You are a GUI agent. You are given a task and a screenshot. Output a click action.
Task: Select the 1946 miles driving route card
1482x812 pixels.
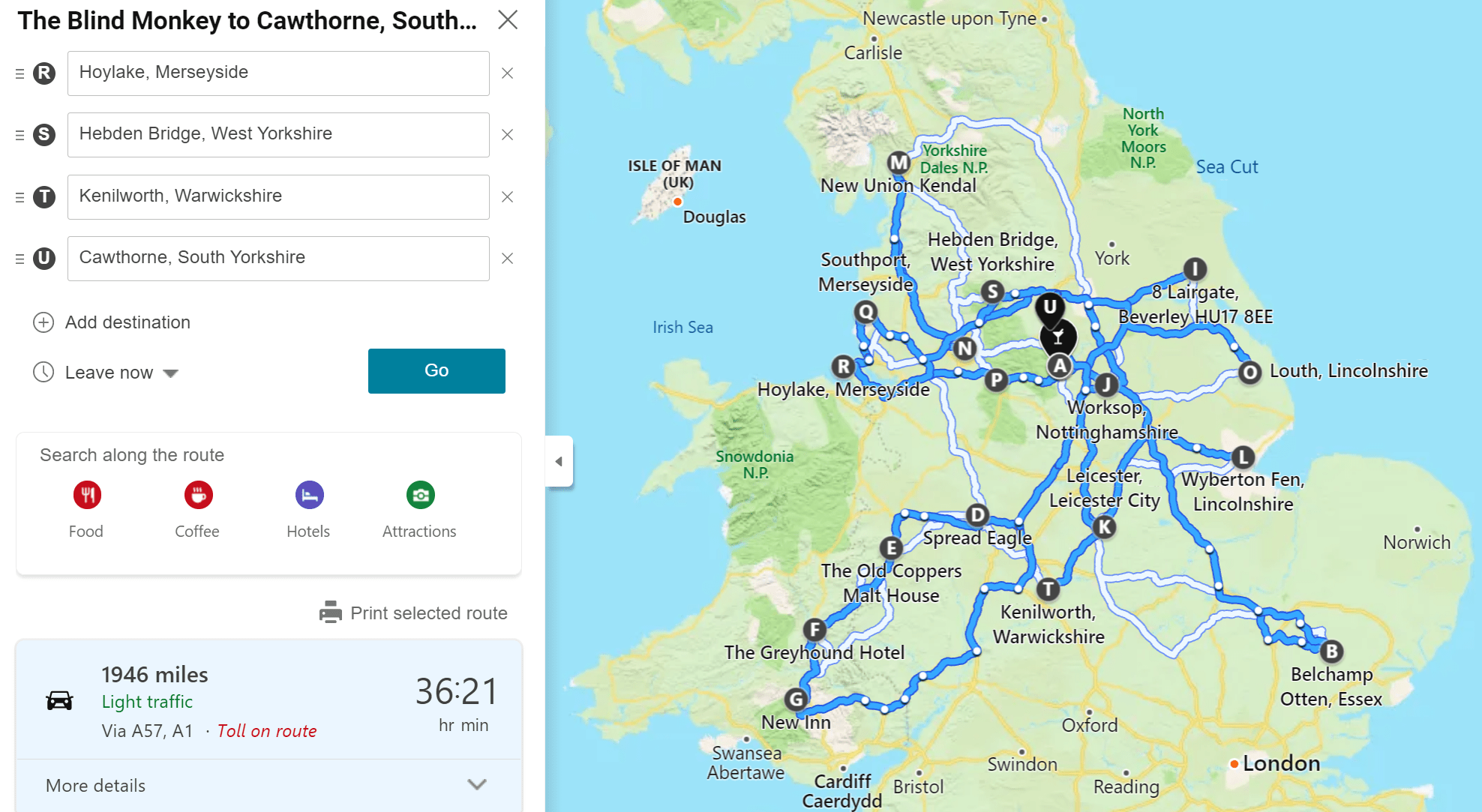coord(268,699)
